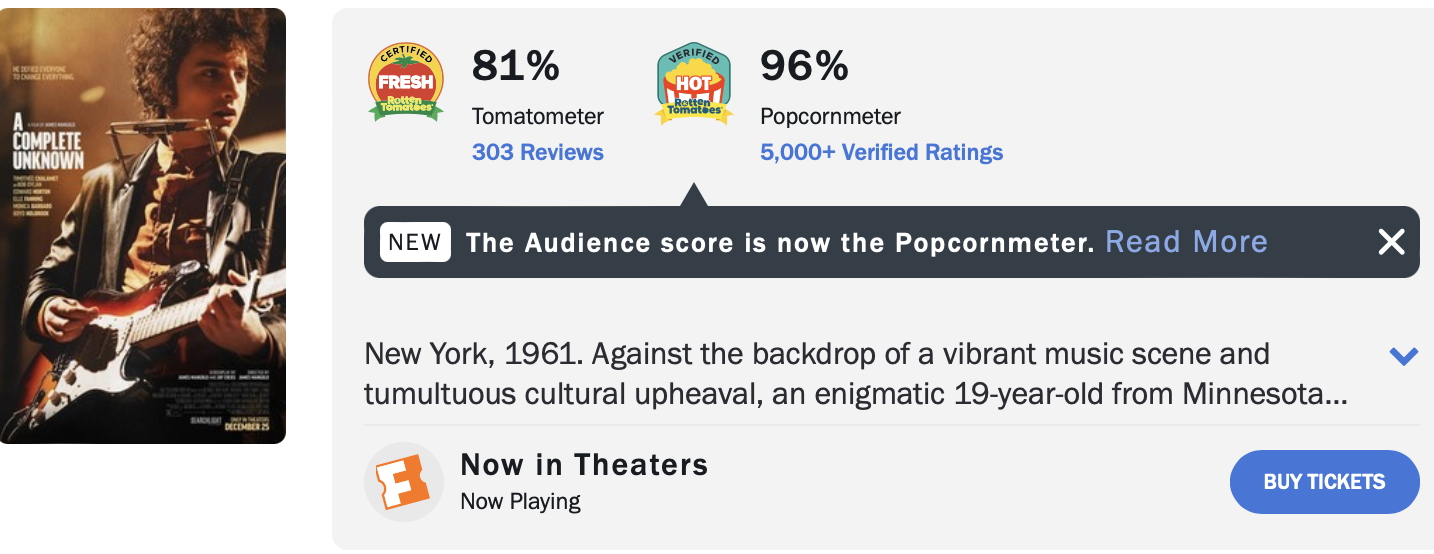Screen dimensions: 1434x554
Task: Click the Now in Theaters heading
Action: click(584, 465)
